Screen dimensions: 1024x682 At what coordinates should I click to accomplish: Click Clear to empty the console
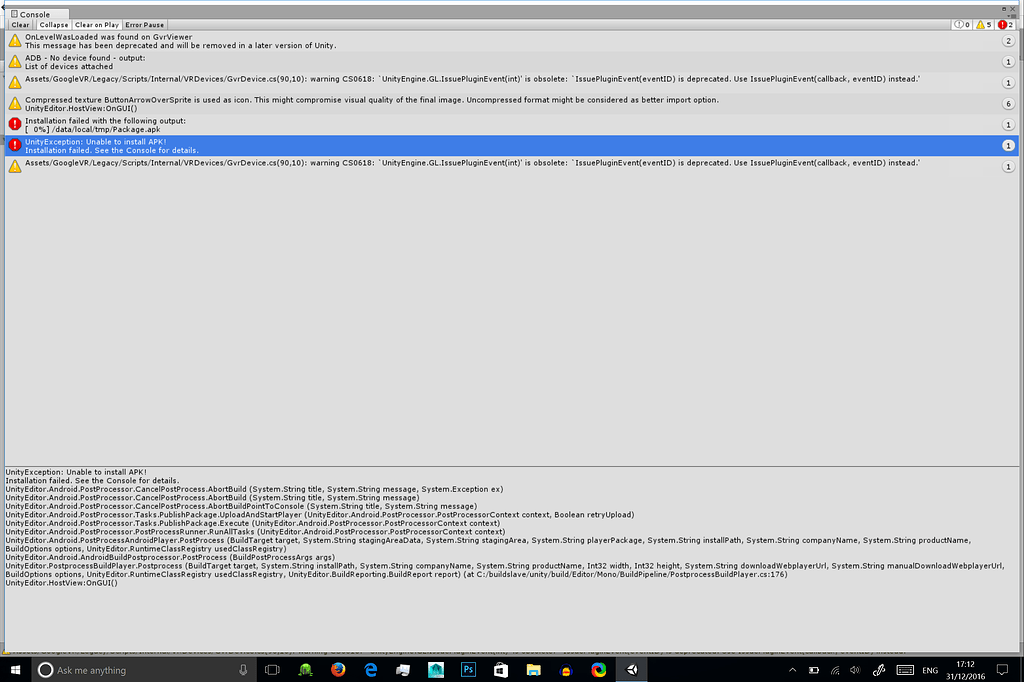pos(20,24)
